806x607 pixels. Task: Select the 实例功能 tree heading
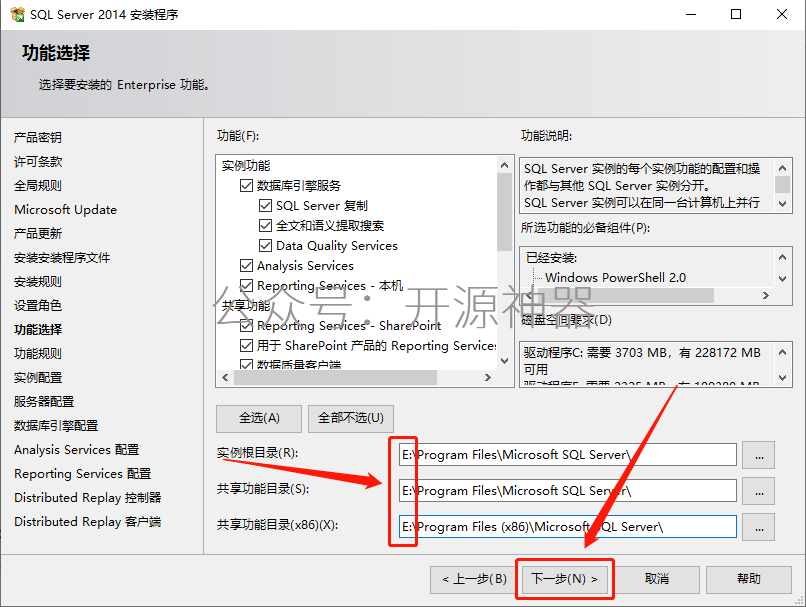[x=246, y=165]
